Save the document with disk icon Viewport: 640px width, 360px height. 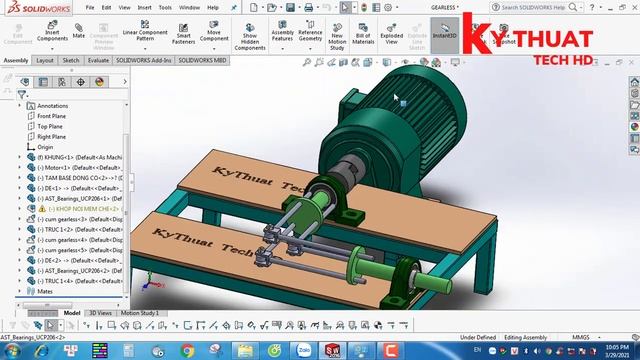coord(290,7)
